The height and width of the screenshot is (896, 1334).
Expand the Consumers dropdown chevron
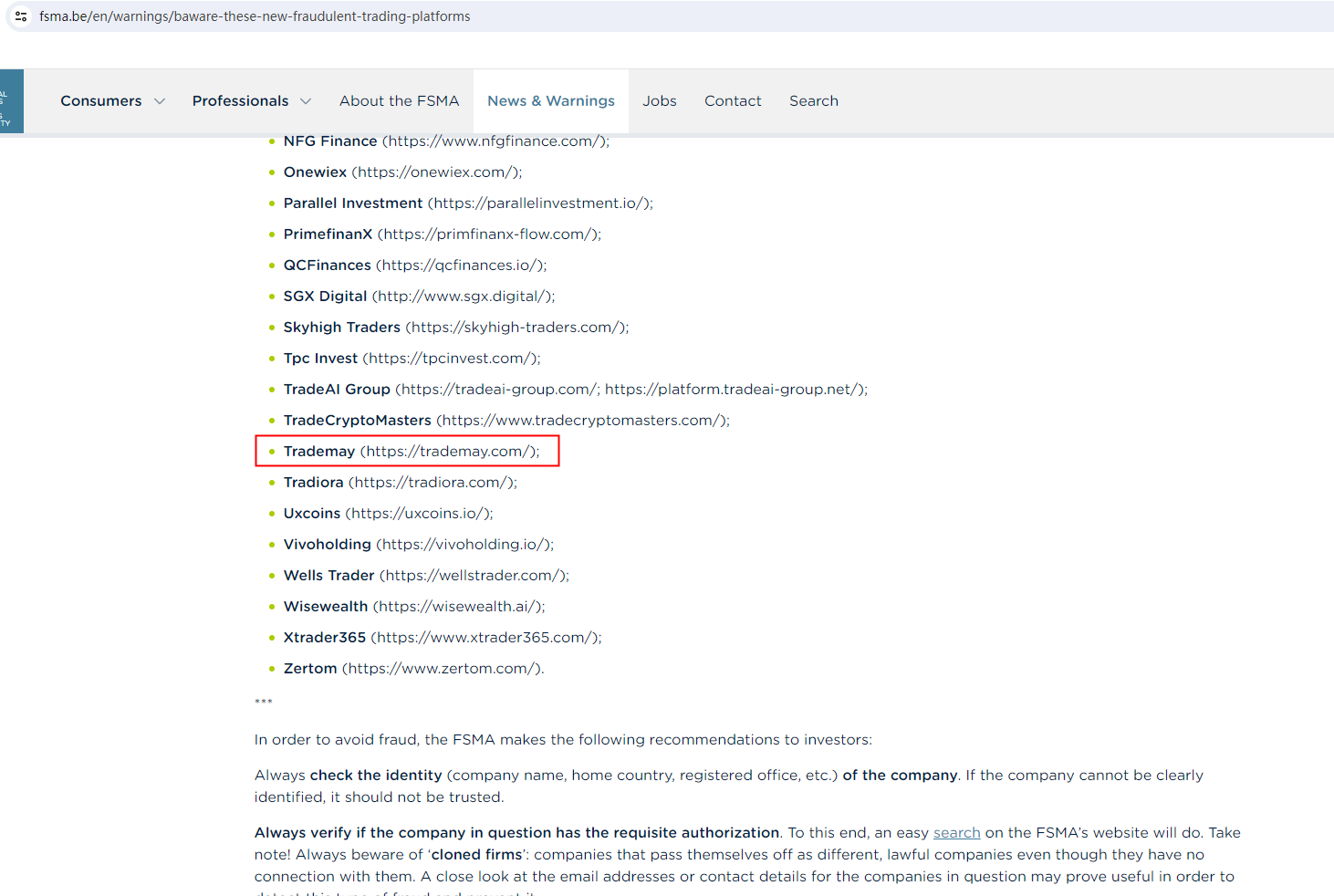(160, 101)
